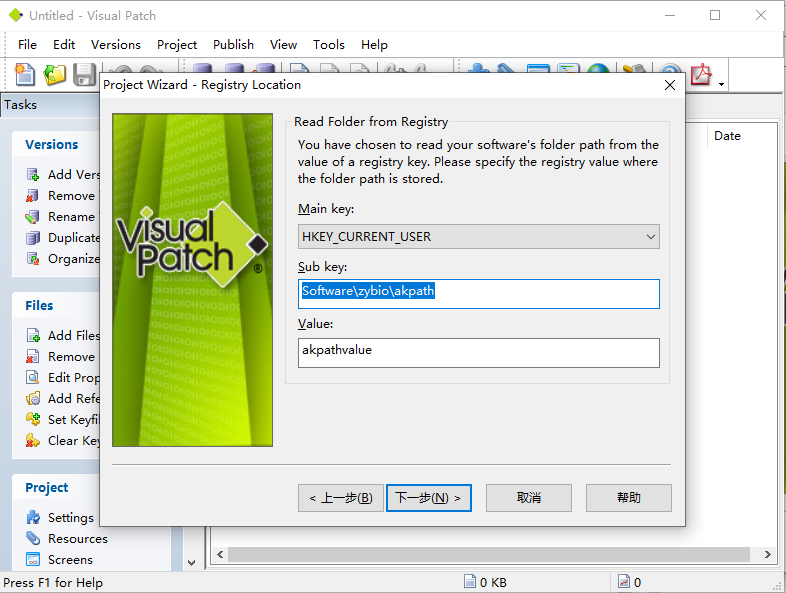
Task: Cancel the wizard with 取消
Action: tap(529, 498)
